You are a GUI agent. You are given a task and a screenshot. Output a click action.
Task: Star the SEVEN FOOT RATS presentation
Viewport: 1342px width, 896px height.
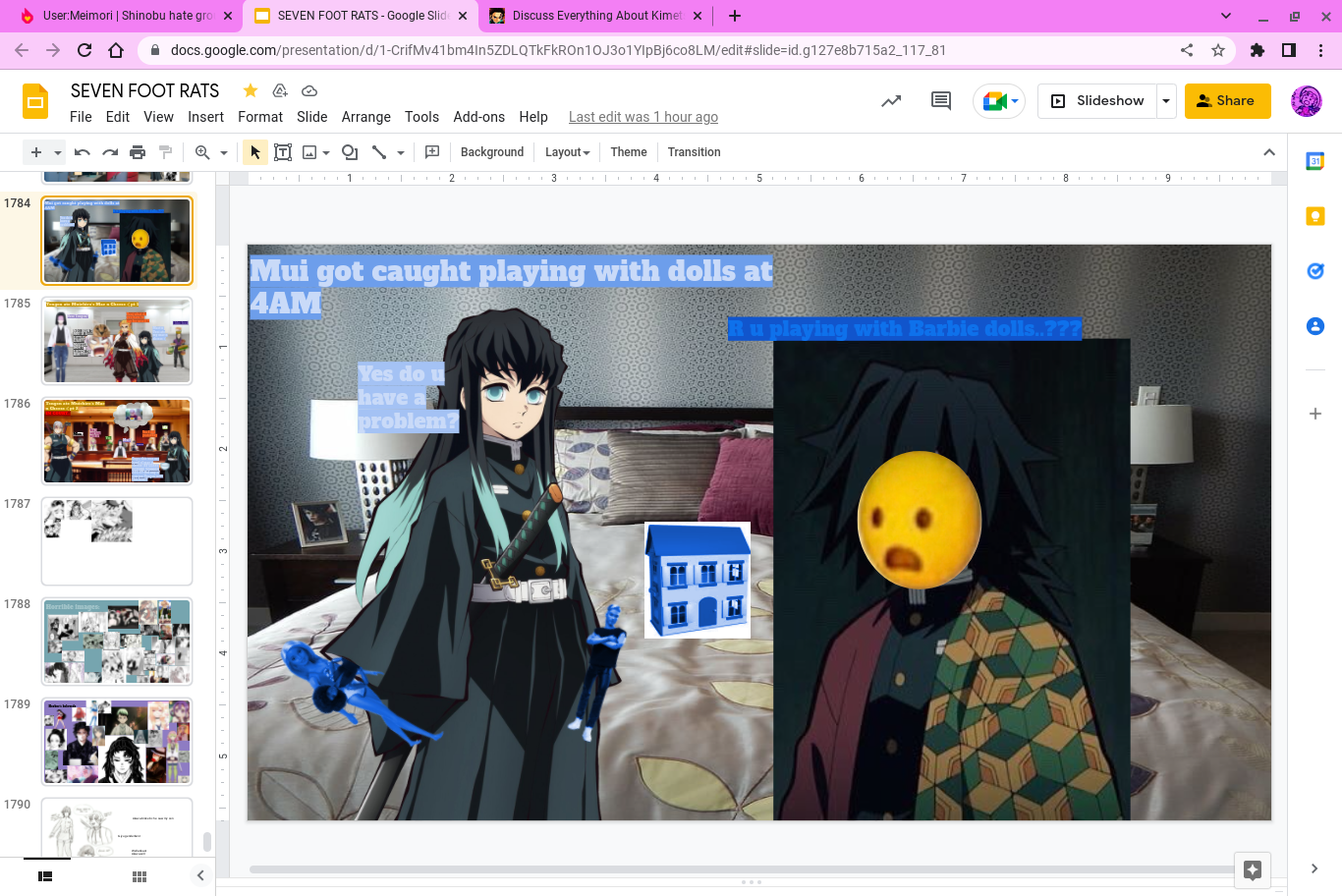click(x=251, y=90)
